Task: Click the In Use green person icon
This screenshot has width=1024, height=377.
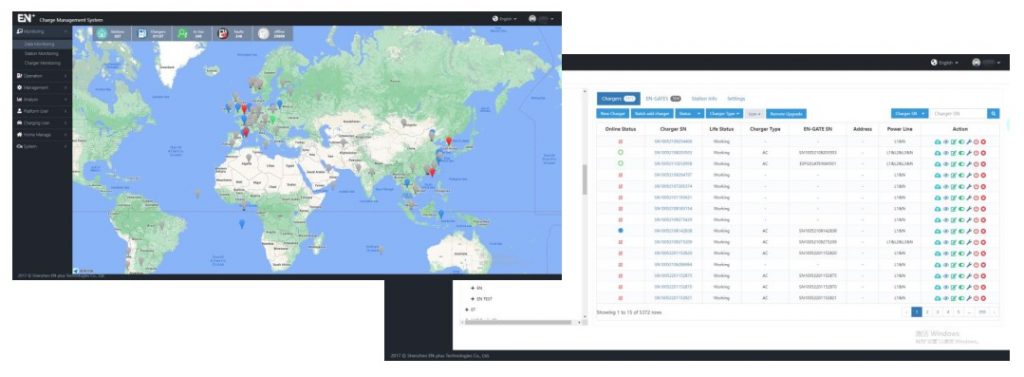Action: point(183,33)
